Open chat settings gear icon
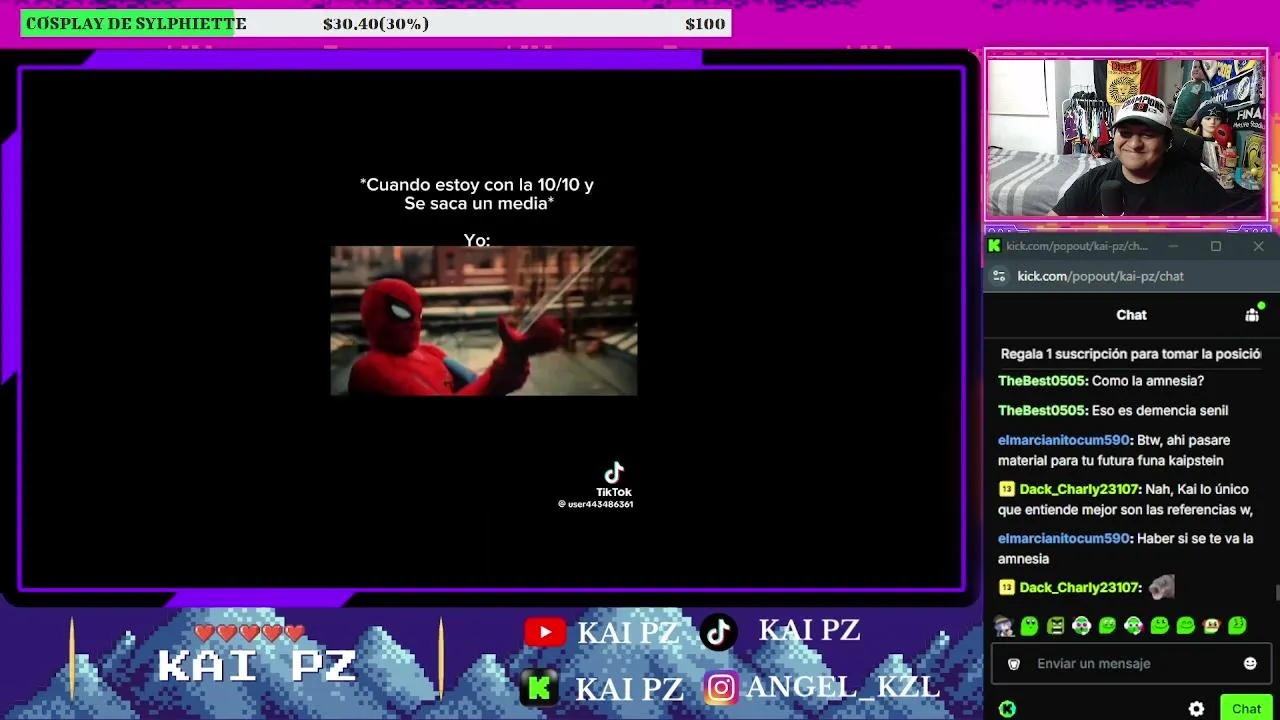Image resolution: width=1280 pixels, height=720 pixels. pyautogui.click(x=1196, y=709)
